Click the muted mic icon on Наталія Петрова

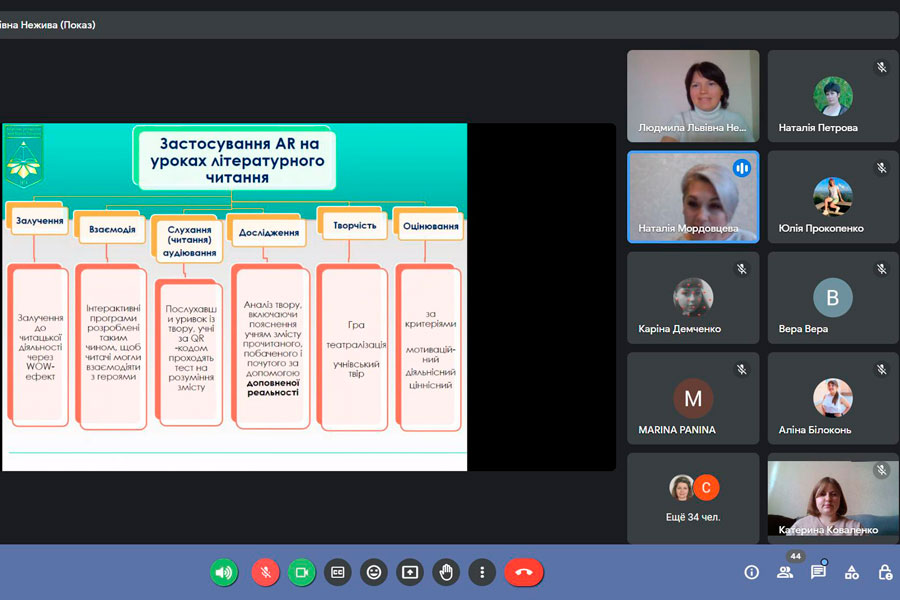click(x=882, y=67)
